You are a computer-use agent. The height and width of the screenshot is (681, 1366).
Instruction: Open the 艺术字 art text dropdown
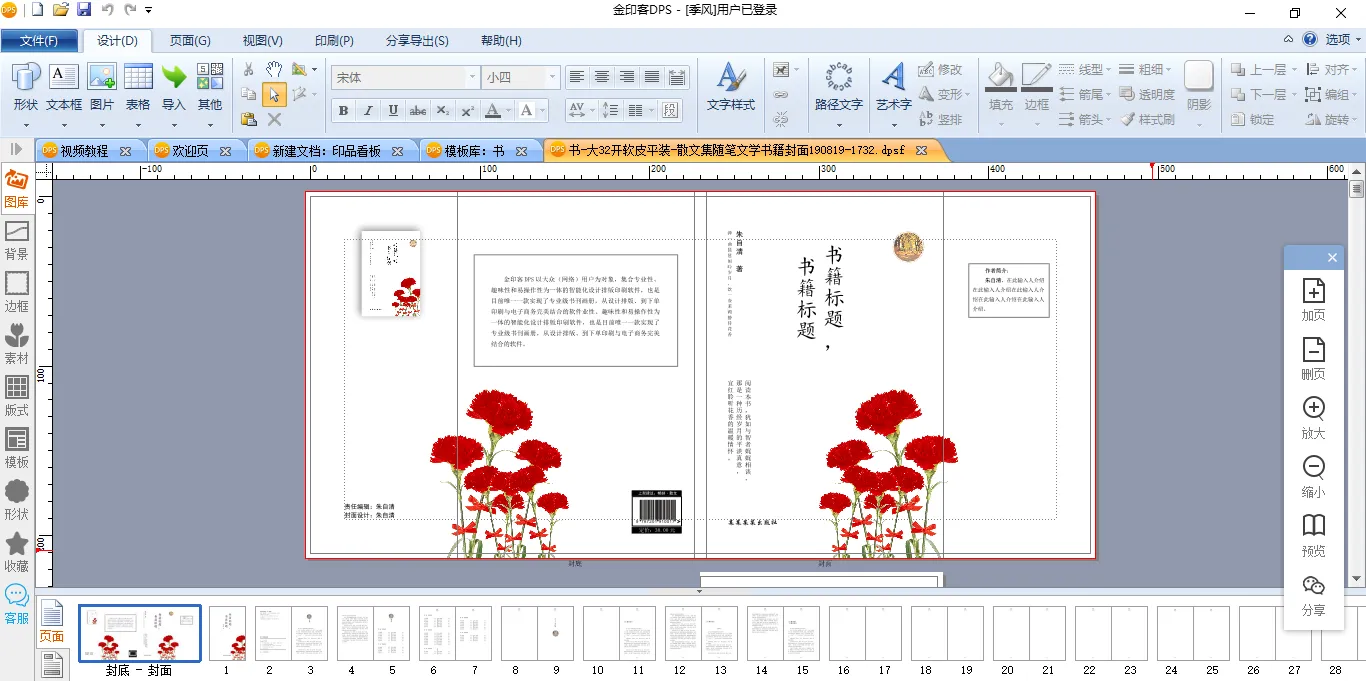pos(894,125)
